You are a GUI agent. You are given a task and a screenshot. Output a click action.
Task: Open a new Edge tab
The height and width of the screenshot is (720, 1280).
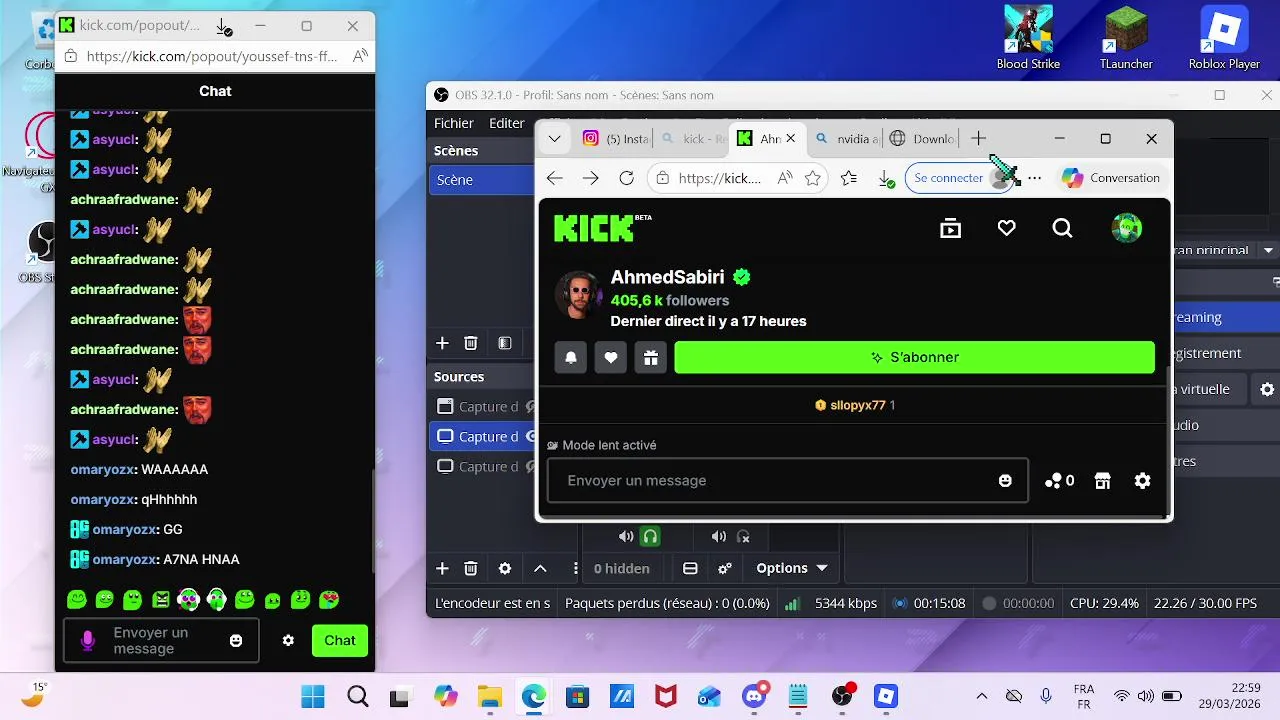coord(978,139)
